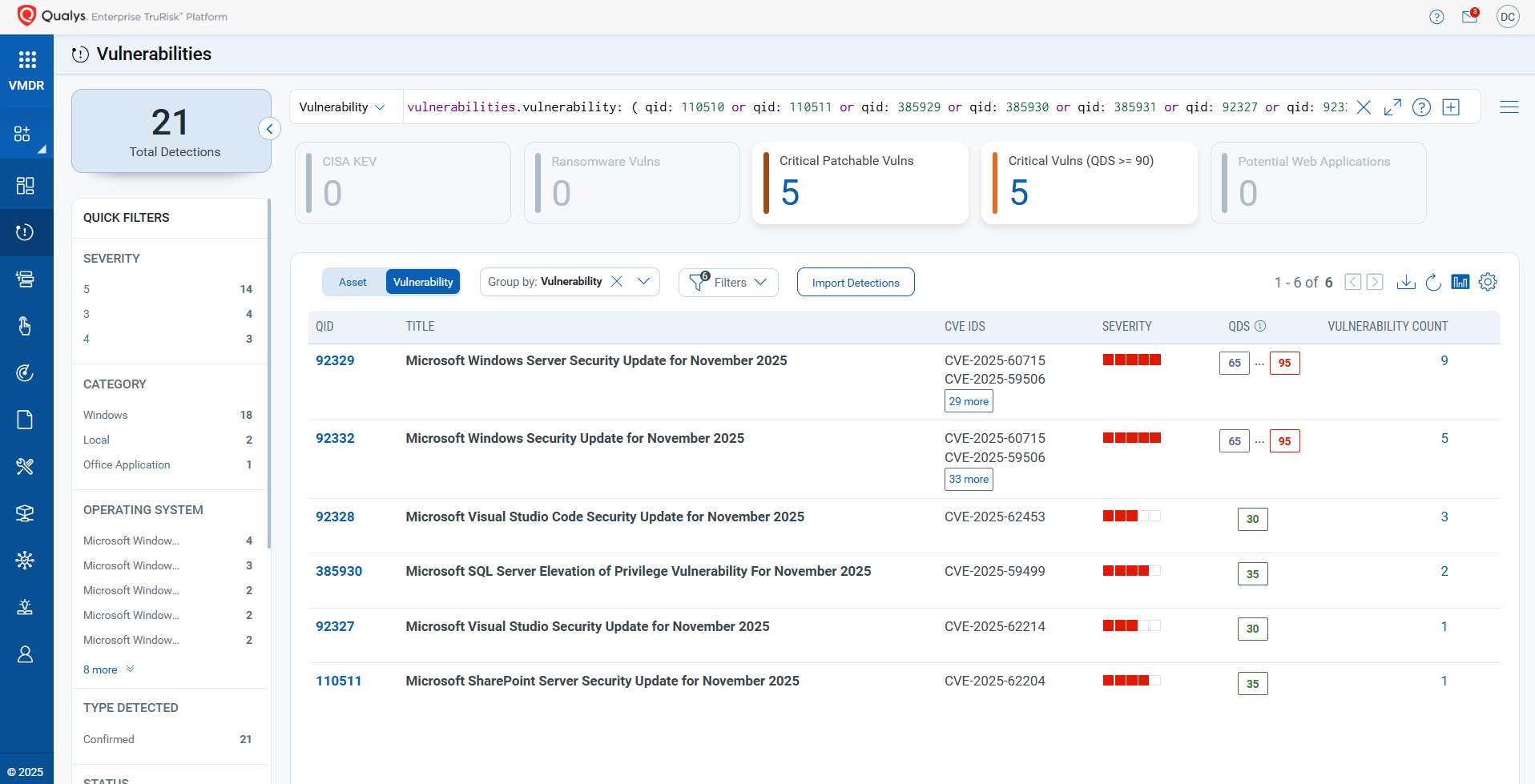The height and width of the screenshot is (784, 1535).
Task: Open the notifications mailbox icon
Action: (1469, 17)
